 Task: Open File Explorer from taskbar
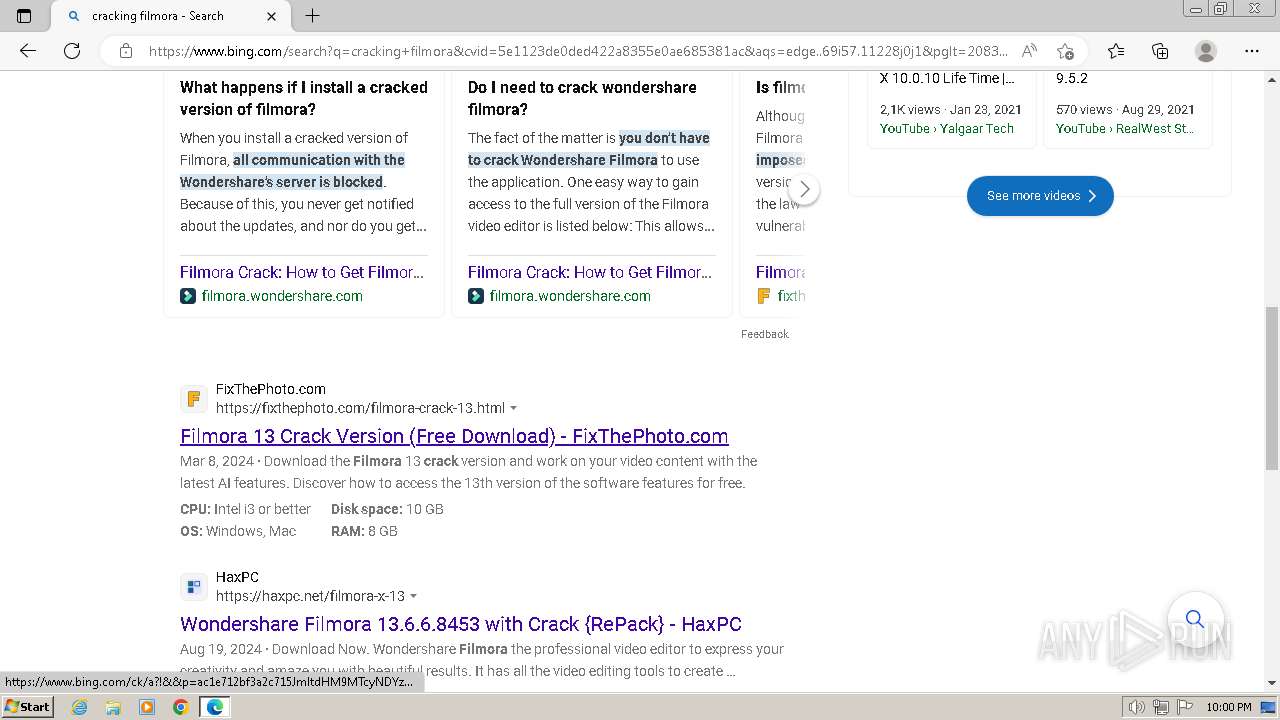coord(113,707)
